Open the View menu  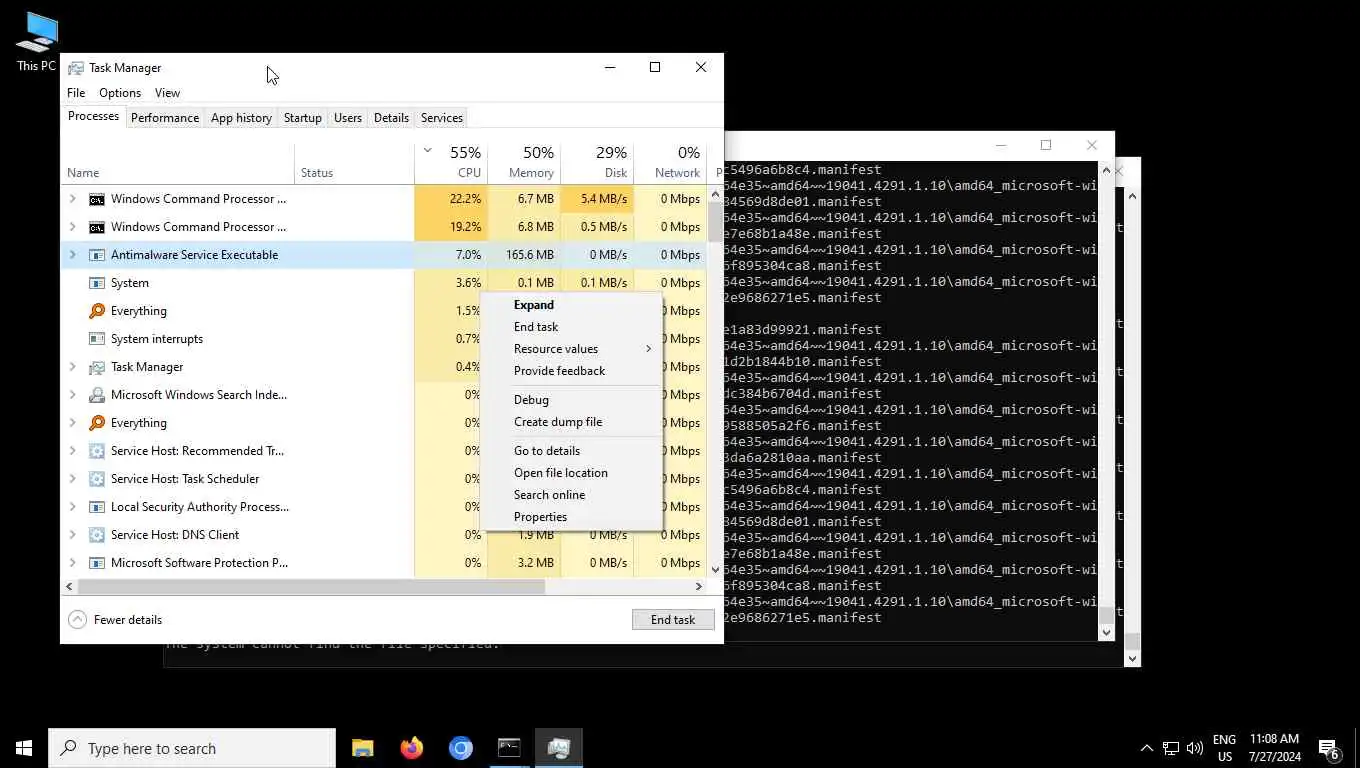(x=167, y=93)
